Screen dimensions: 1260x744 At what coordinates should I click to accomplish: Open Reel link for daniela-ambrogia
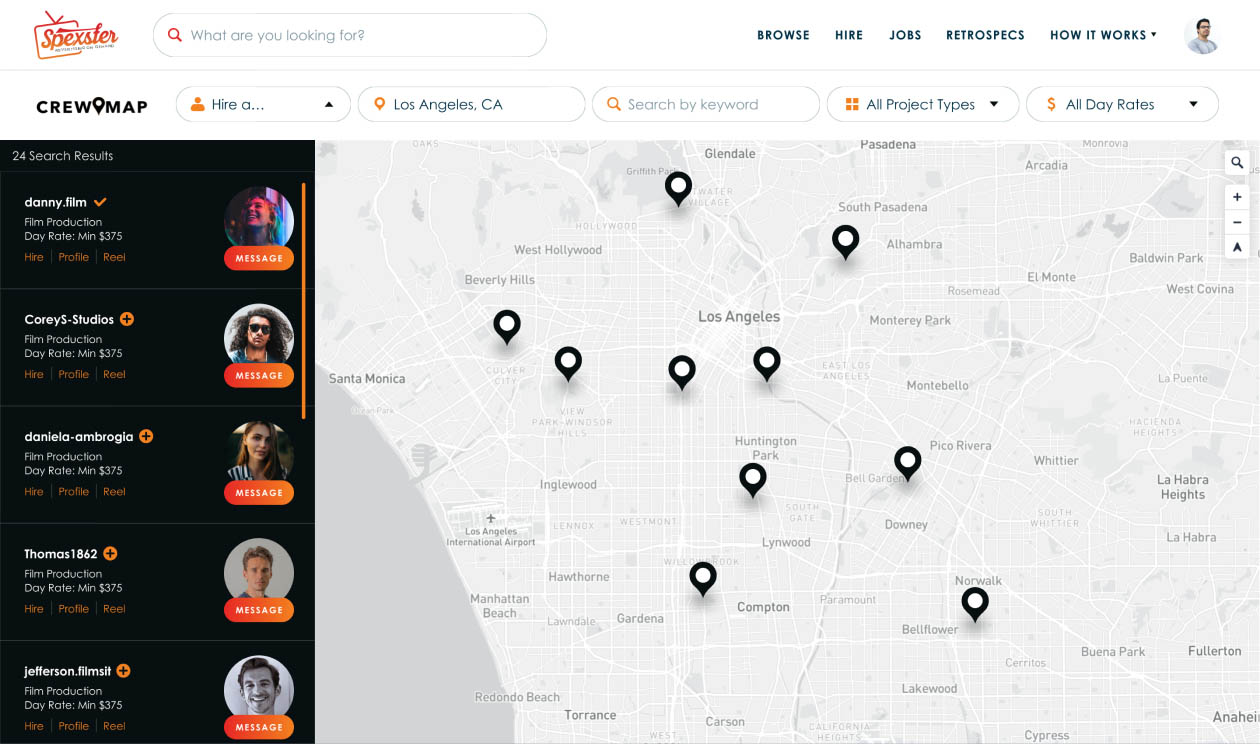click(x=114, y=491)
